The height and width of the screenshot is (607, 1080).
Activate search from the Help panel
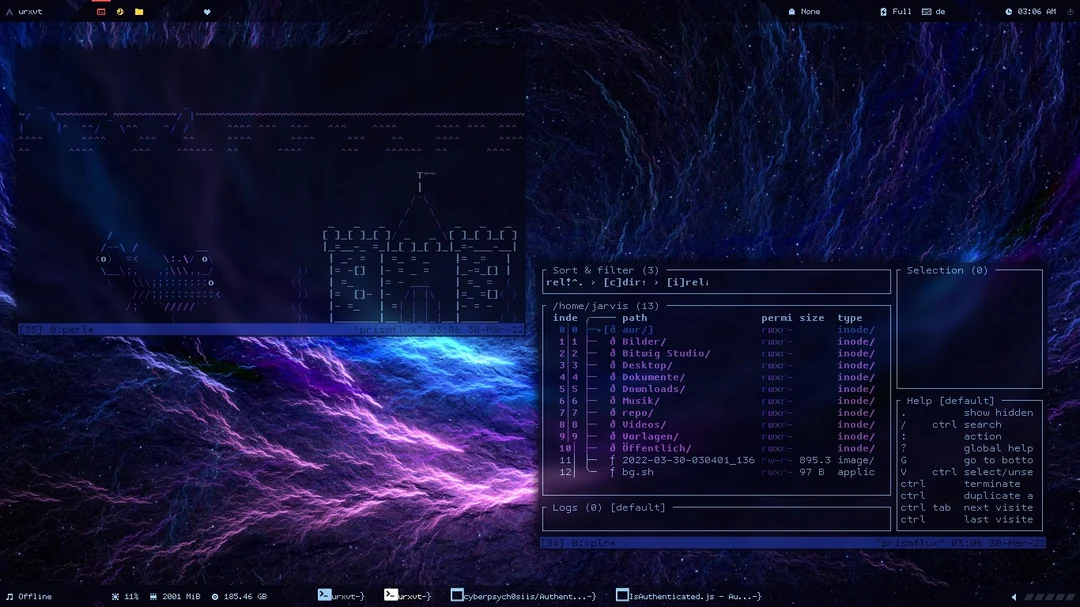[984, 424]
